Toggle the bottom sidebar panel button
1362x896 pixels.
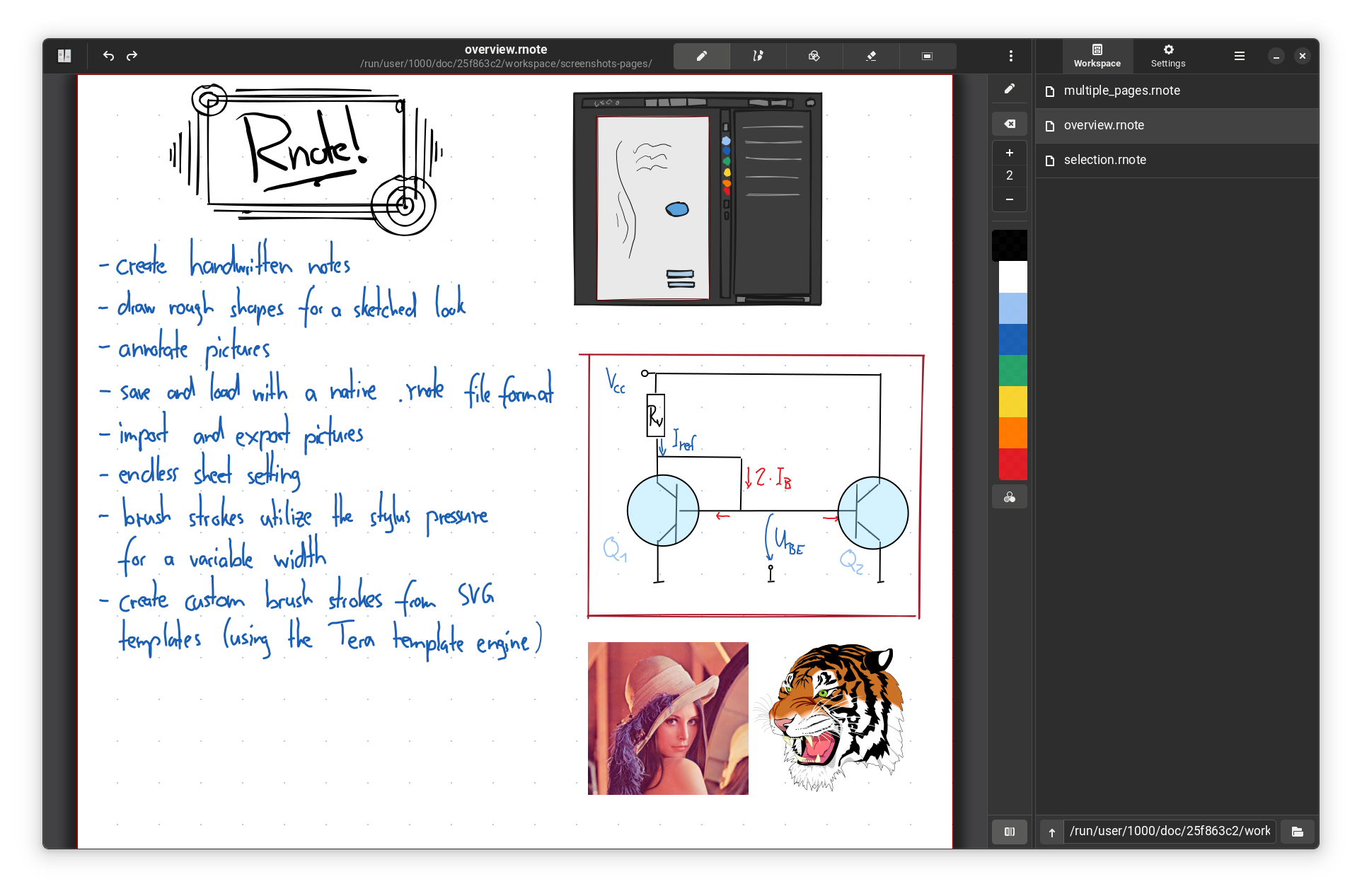1010,832
